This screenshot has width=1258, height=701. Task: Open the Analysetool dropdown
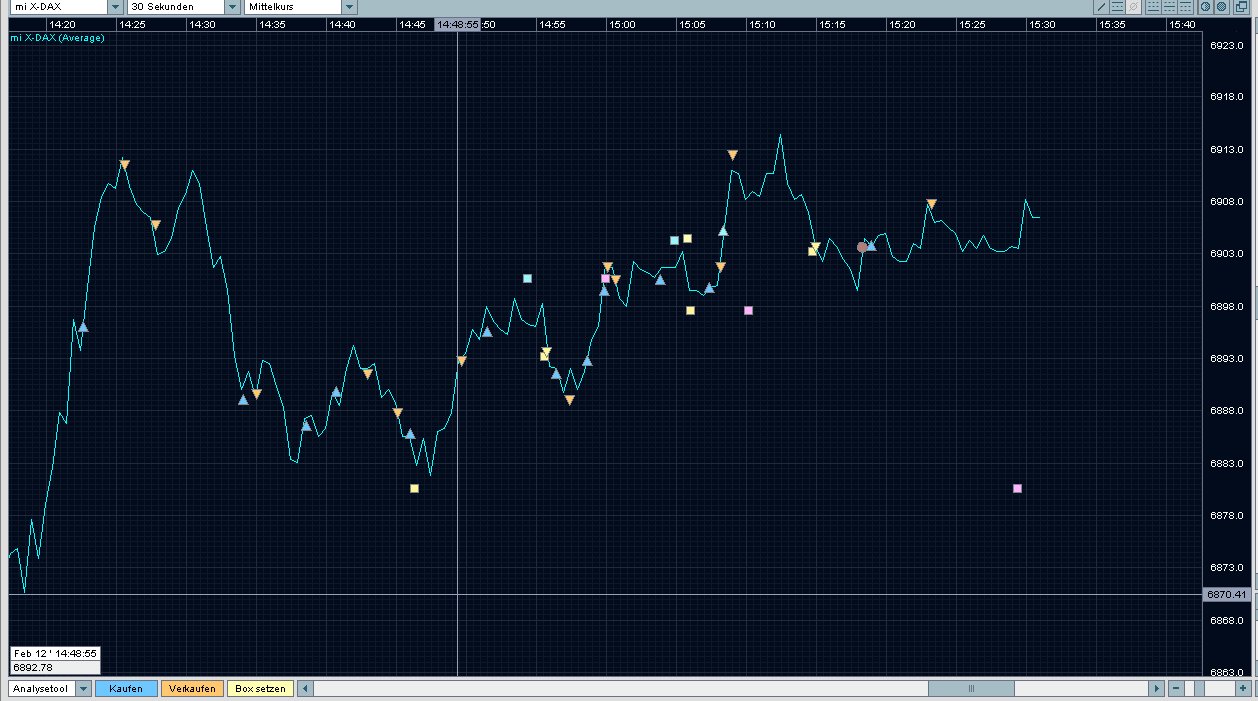pos(83,689)
